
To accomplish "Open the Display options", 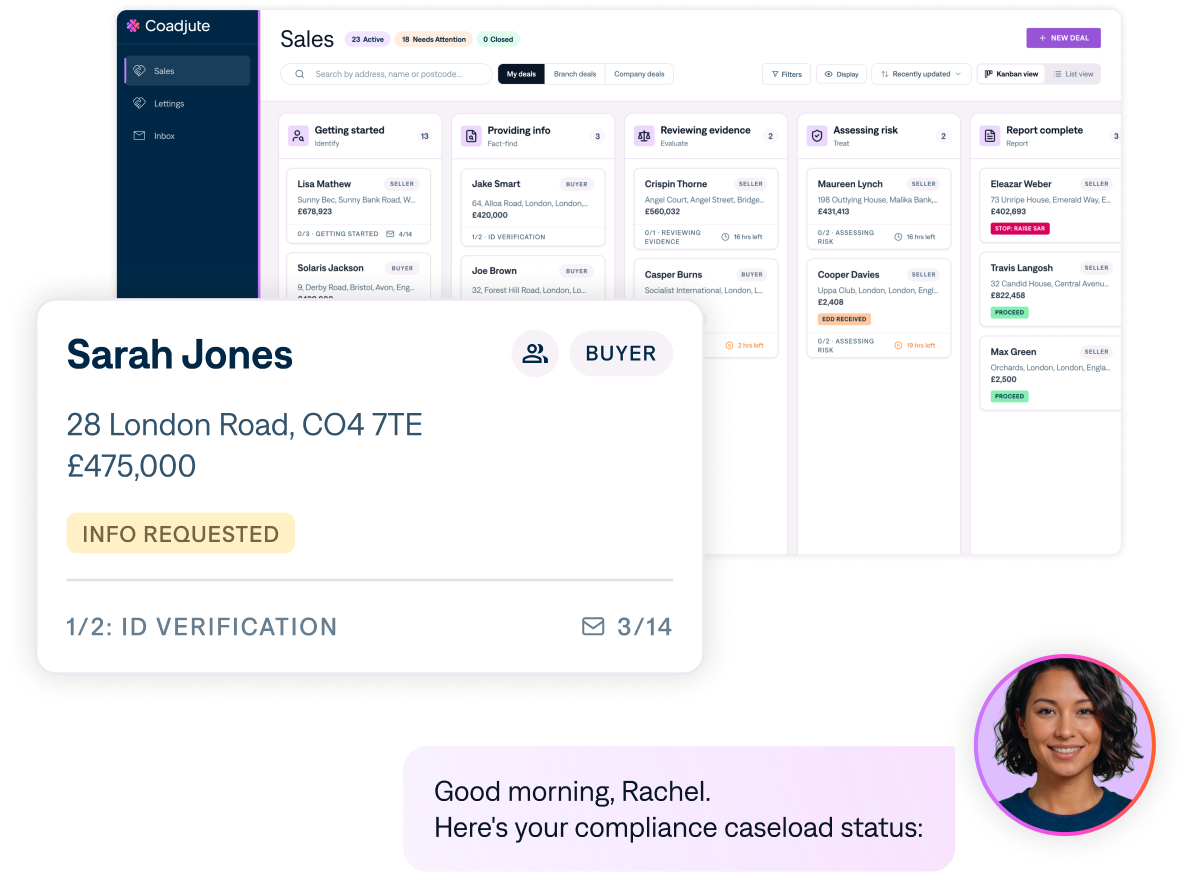I will point(841,74).
